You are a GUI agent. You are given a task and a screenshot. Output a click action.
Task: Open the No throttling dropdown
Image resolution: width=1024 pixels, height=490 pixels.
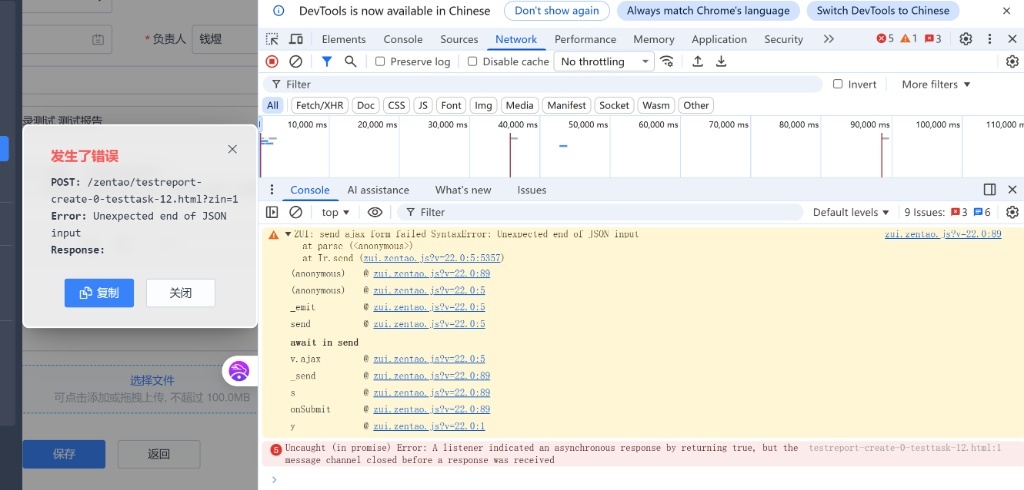click(602, 61)
